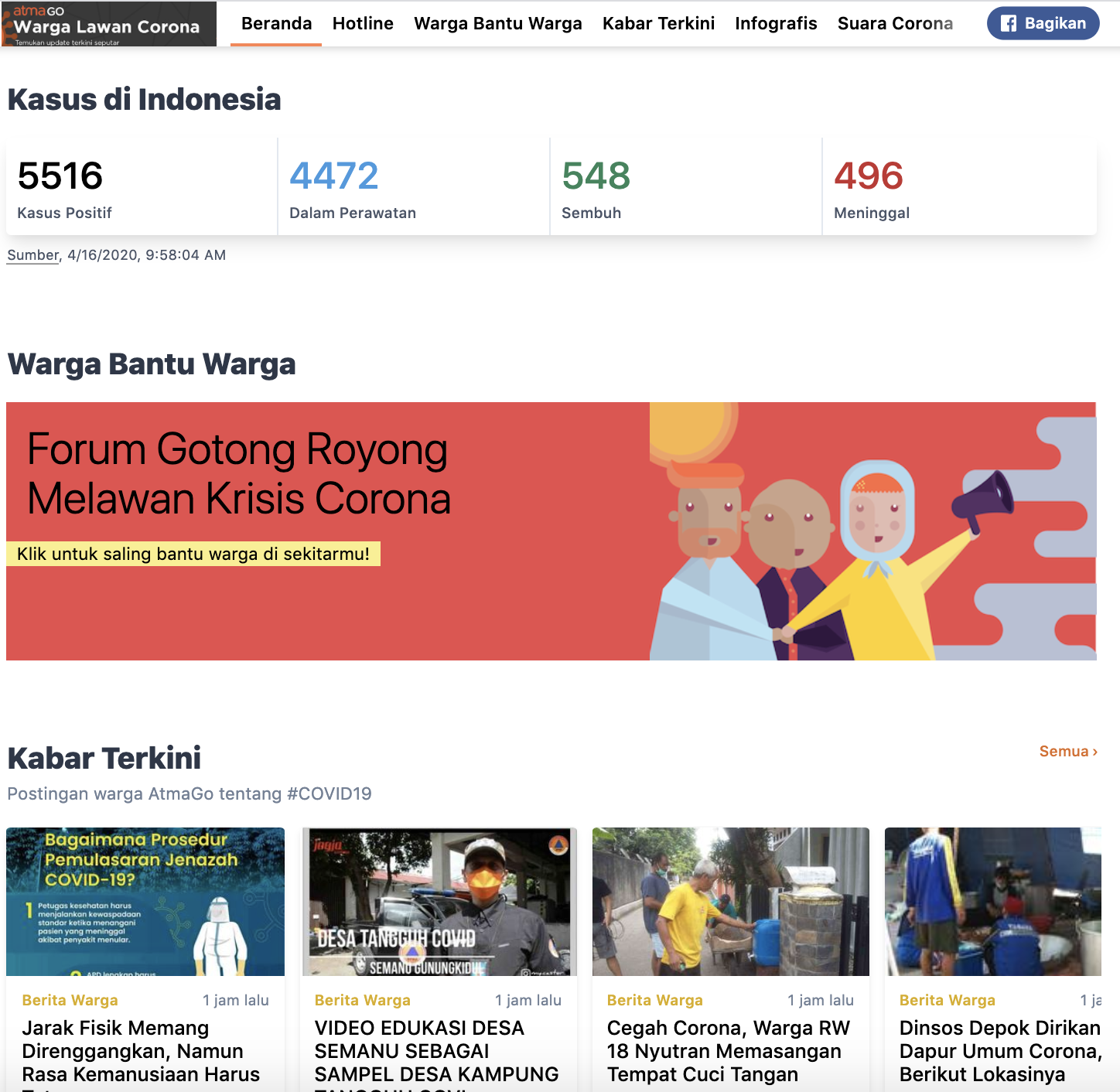Open the Desa Tangguh Covid video thumbnail

coord(439,902)
